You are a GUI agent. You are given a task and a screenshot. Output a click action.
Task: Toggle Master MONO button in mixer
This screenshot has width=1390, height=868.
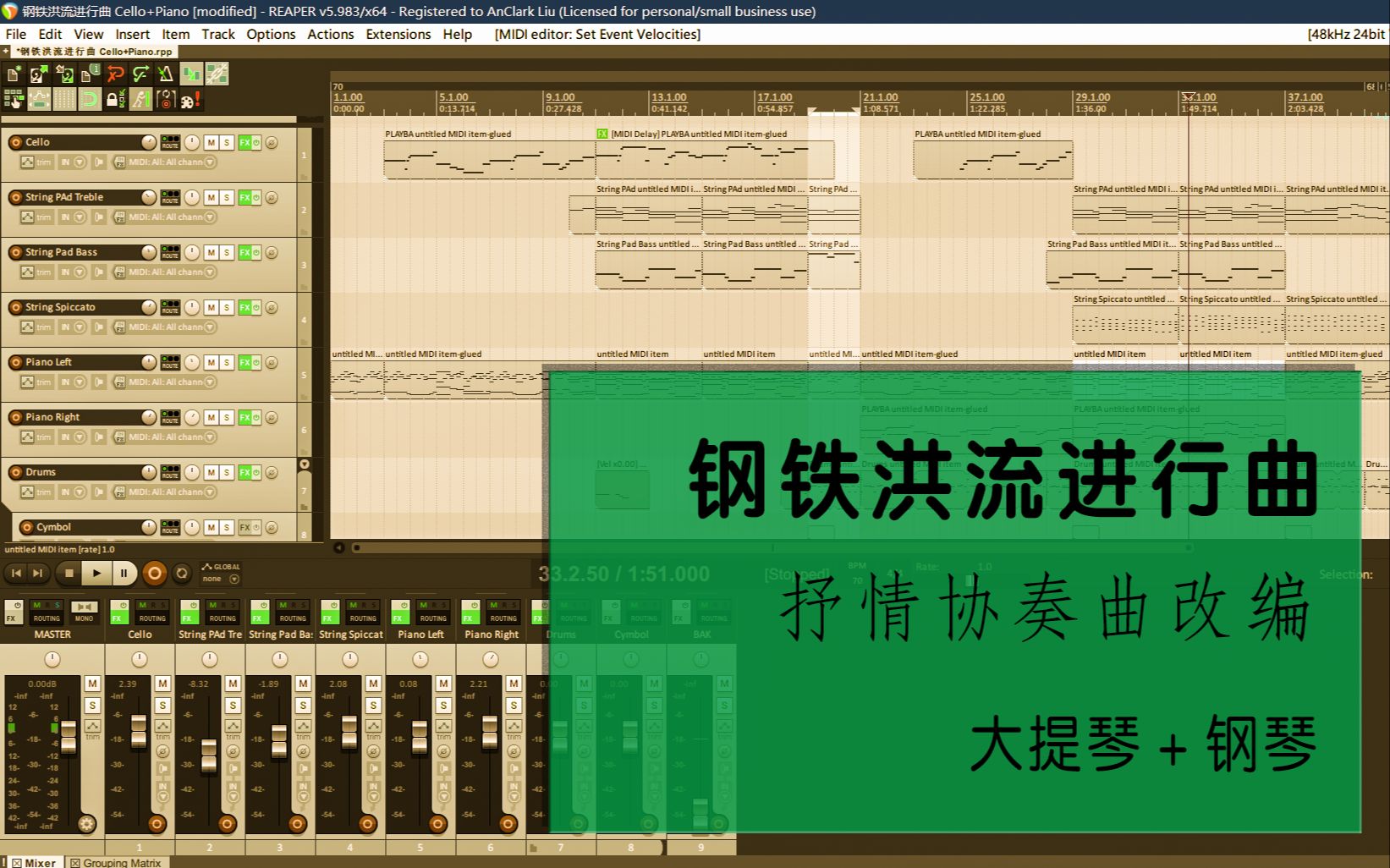point(83,611)
